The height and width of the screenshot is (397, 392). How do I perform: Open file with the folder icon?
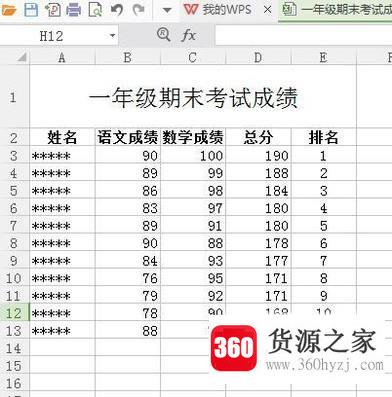[x=8, y=10]
